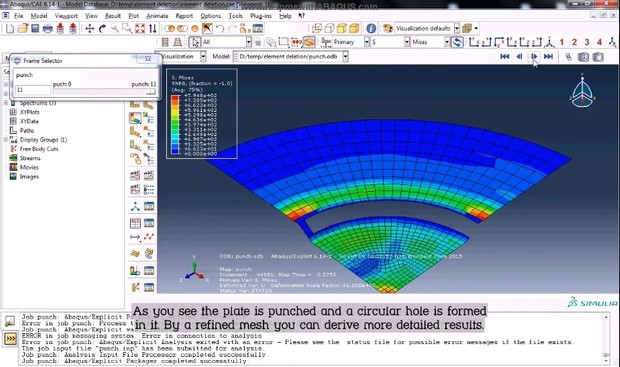The height and width of the screenshot is (367, 620).
Task: Open the Visualization defaults dropdown
Action: point(457,28)
